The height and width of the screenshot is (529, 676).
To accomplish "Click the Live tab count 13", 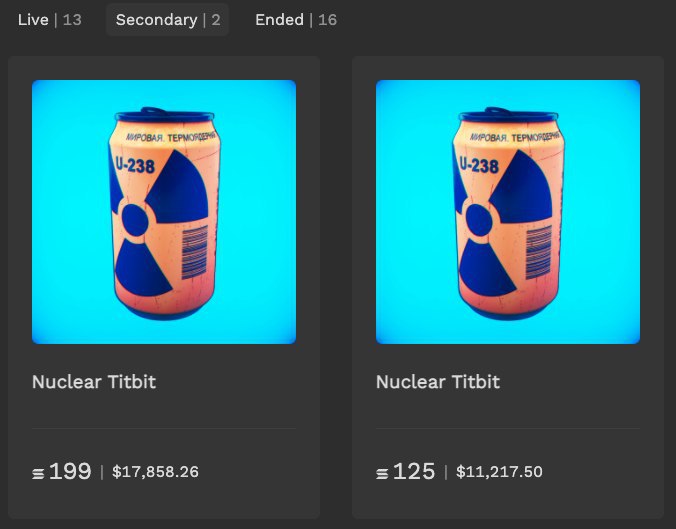I will pyautogui.click(x=72, y=20).
